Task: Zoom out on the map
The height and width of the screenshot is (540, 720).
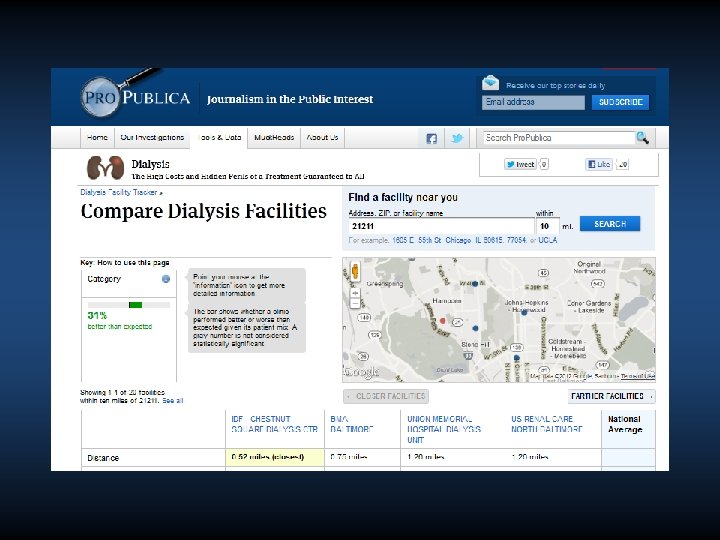Action: (x=355, y=303)
